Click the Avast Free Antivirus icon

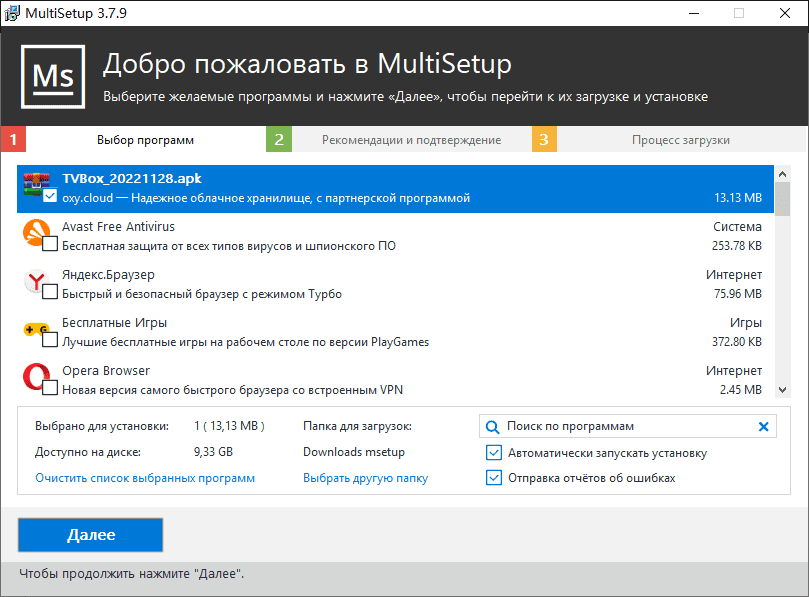coord(36,232)
